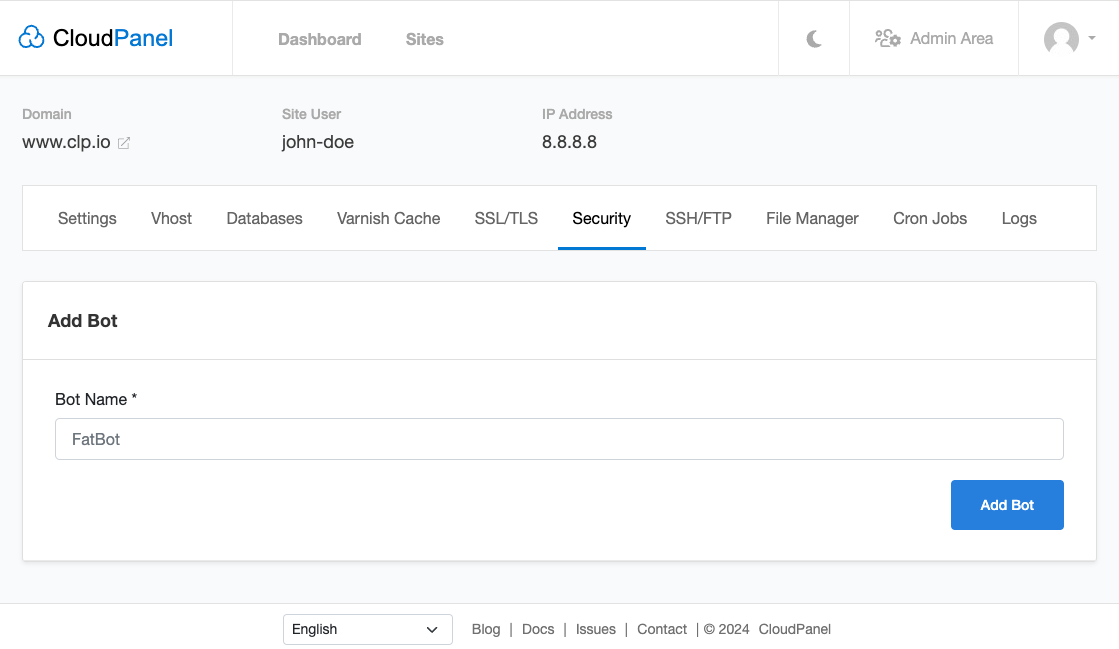Image resolution: width=1119 pixels, height=649 pixels.
Task: Open the Sites menu item
Action: click(424, 39)
